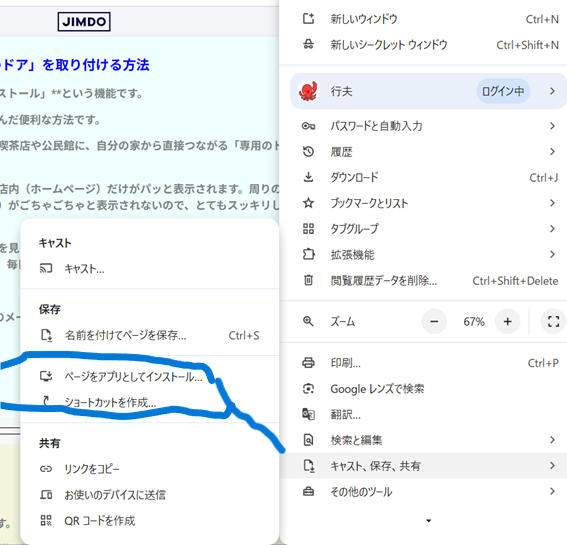Image resolution: width=567 pixels, height=545 pixels.
Task: Click the install page as app icon
Action: [46, 376]
